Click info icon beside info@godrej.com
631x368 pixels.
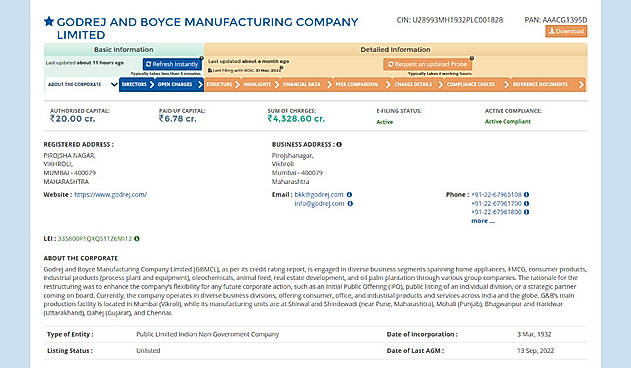pyautogui.click(x=350, y=203)
